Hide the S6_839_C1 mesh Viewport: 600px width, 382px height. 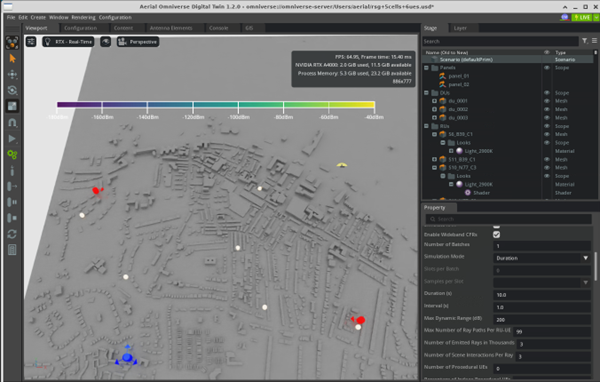coord(547,134)
